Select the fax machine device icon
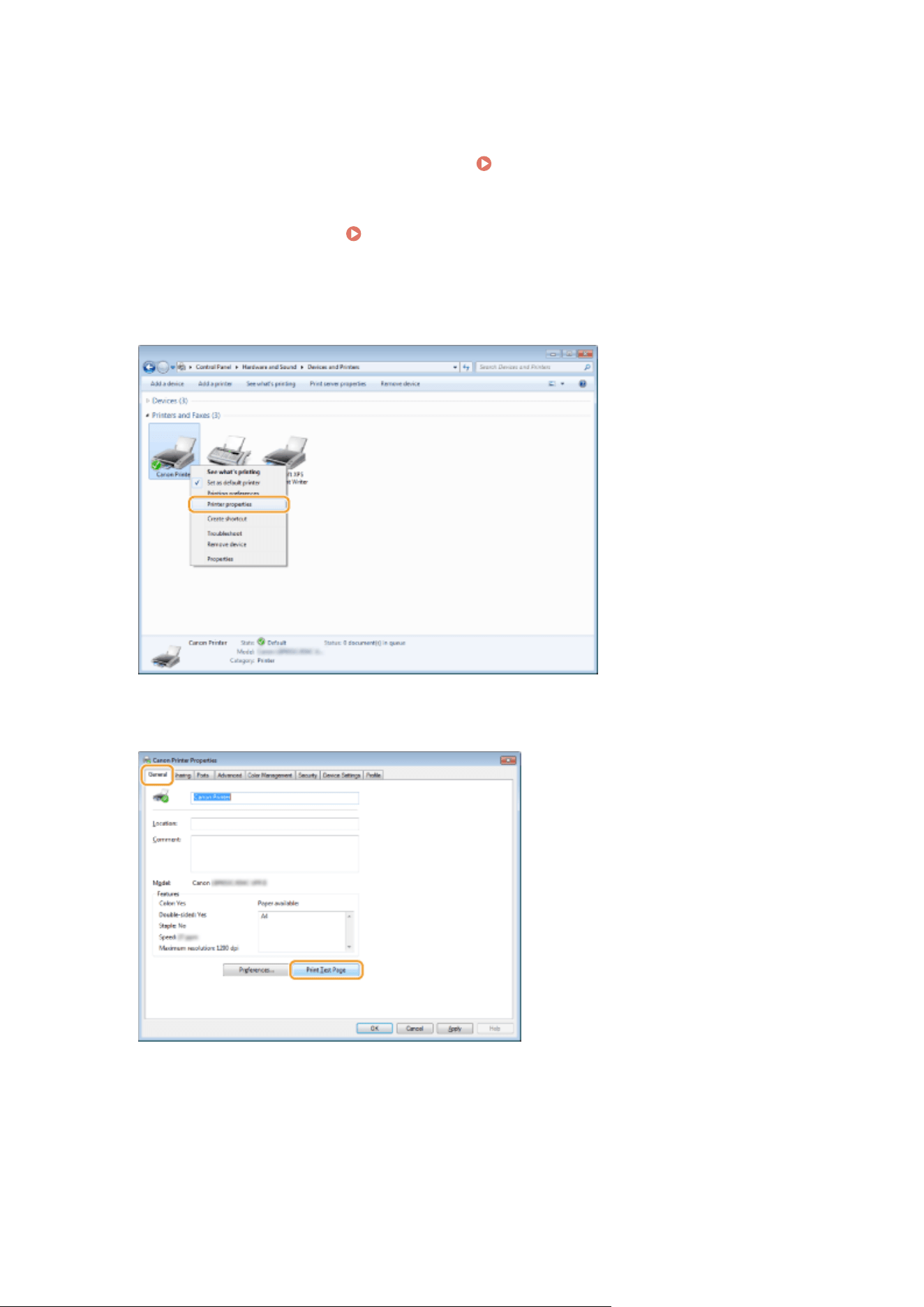Image resolution: width=924 pixels, height=1307 pixels. point(230,450)
